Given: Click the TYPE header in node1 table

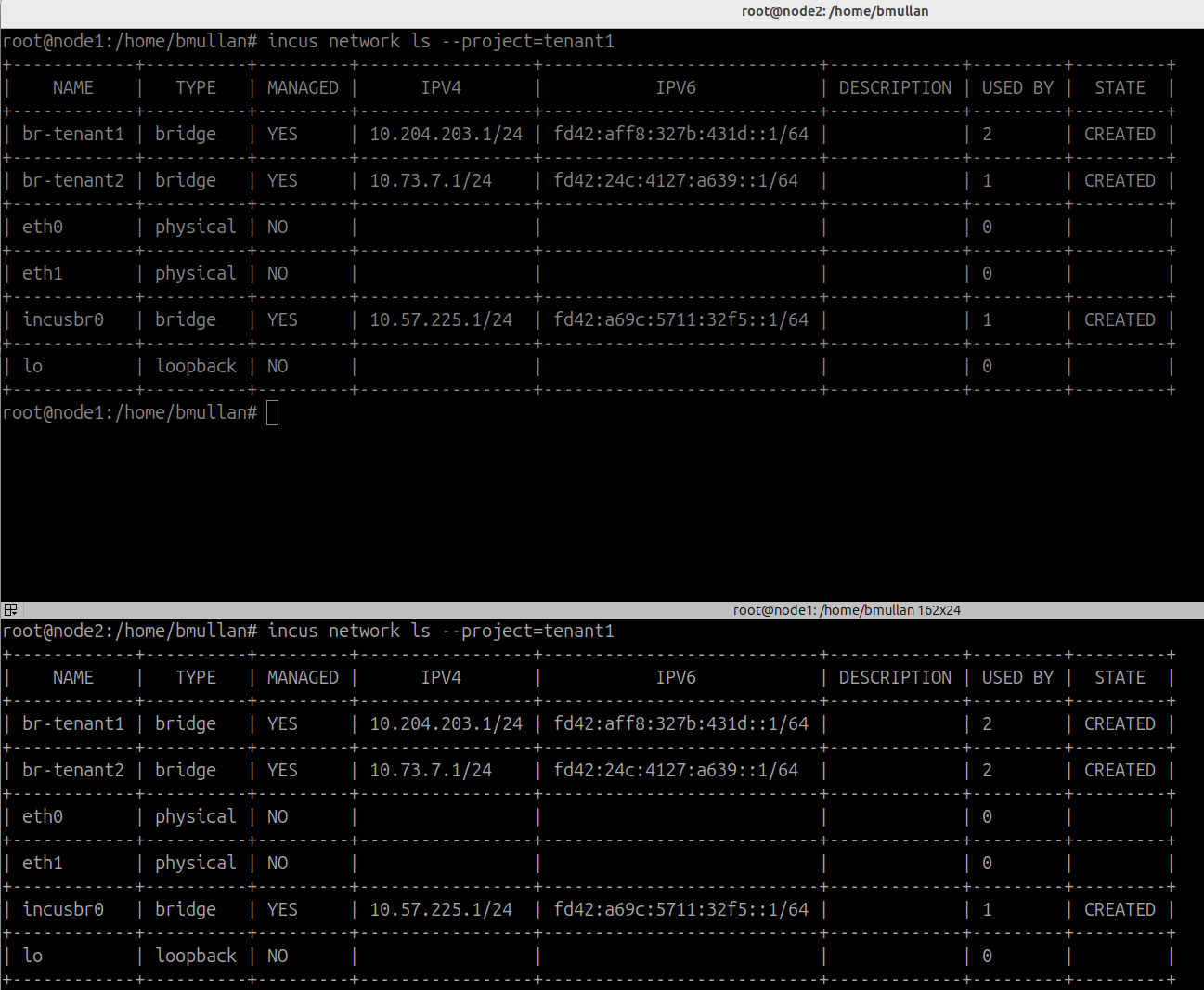Looking at the screenshot, I should 196,87.
